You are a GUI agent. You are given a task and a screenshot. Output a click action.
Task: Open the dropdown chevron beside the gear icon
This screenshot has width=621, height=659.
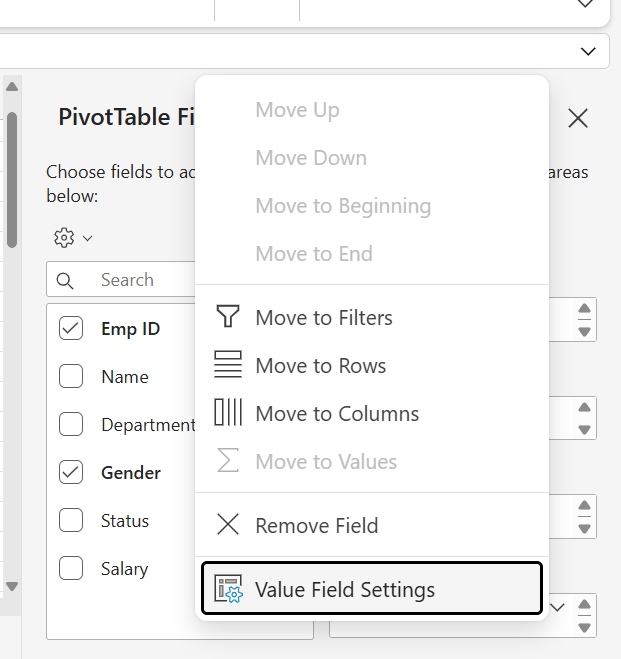[88, 238]
